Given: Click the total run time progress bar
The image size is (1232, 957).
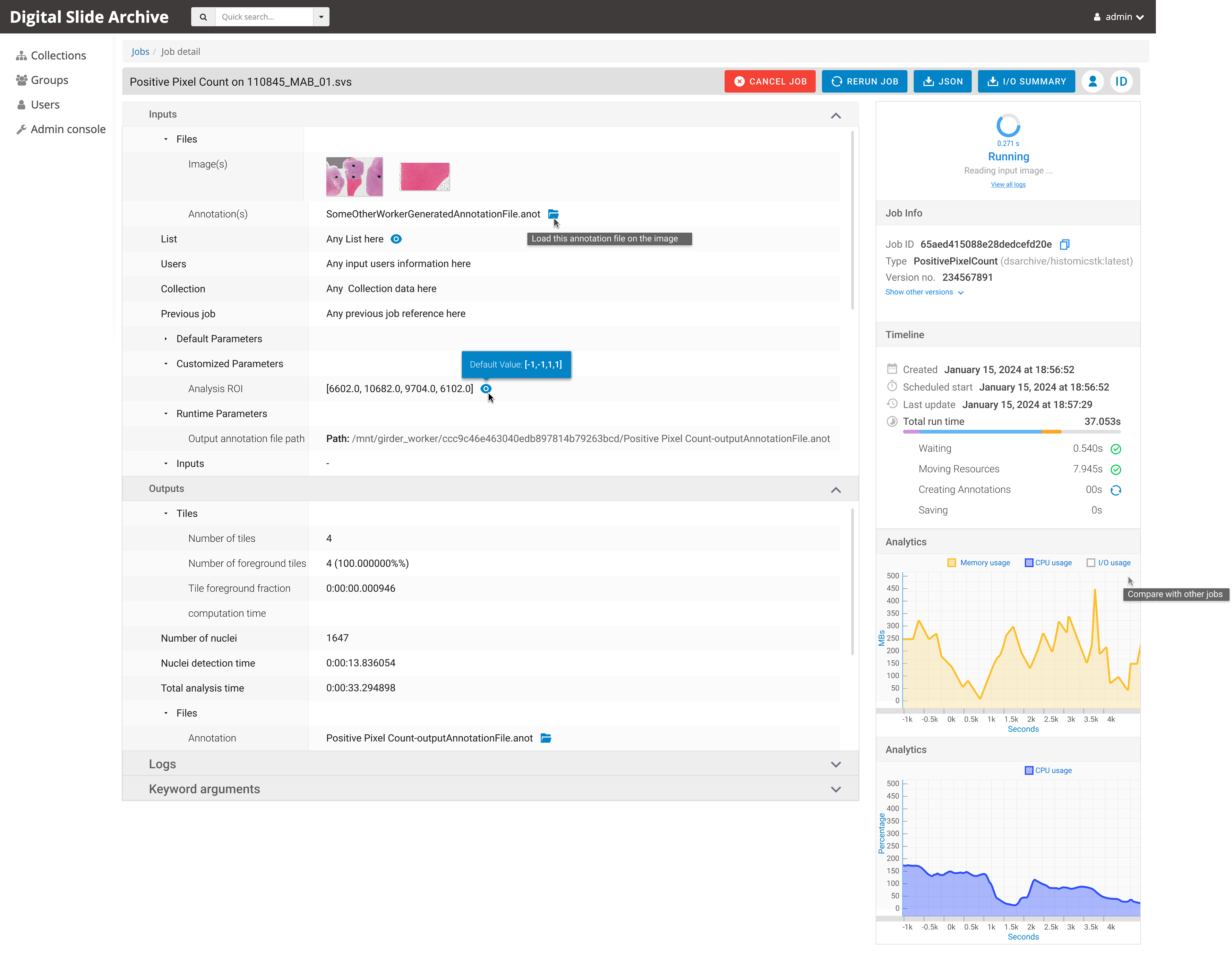Looking at the screenshot, I should (x=1012, y=432).
